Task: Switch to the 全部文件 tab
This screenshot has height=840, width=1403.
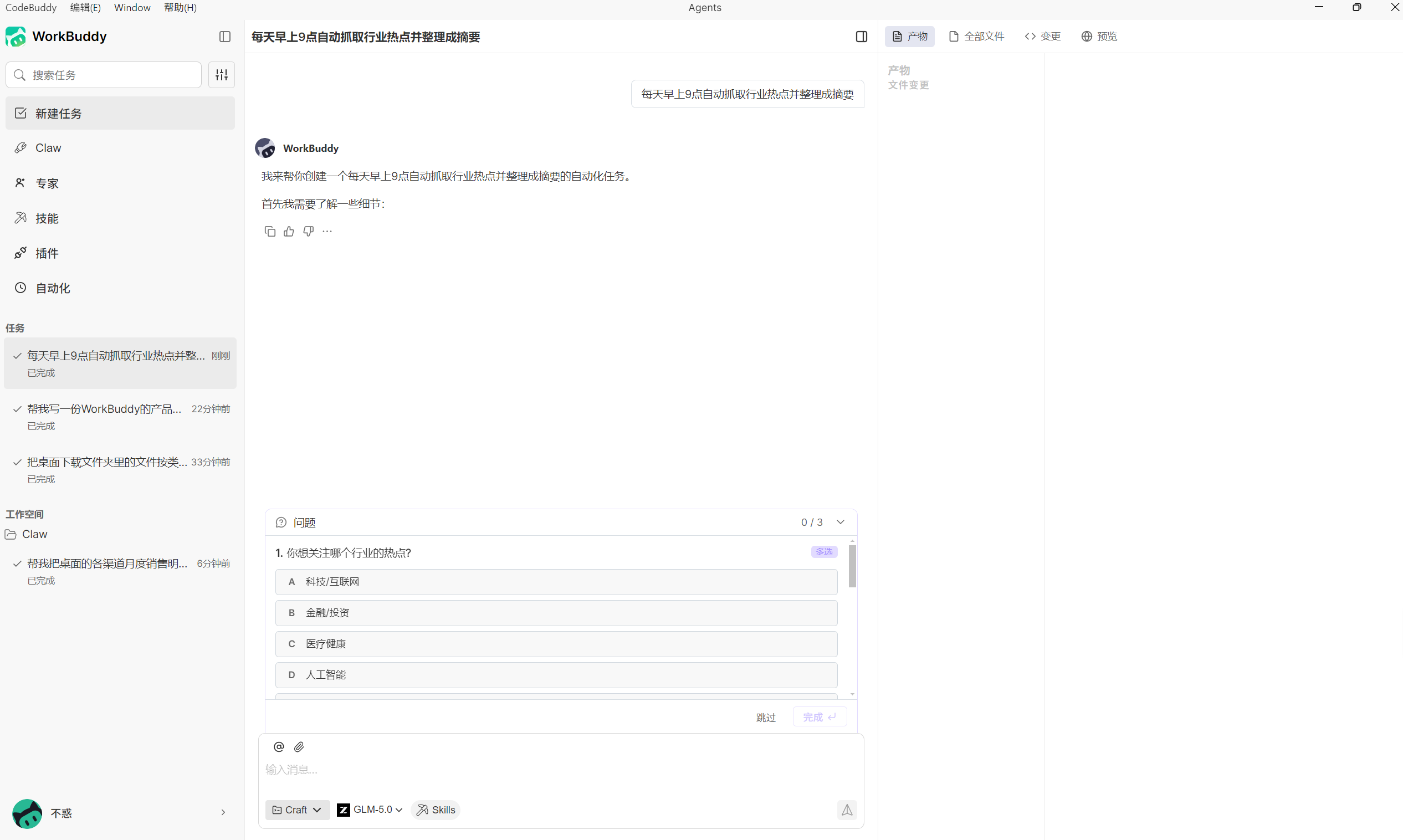Action: click(x=977, y=37)
